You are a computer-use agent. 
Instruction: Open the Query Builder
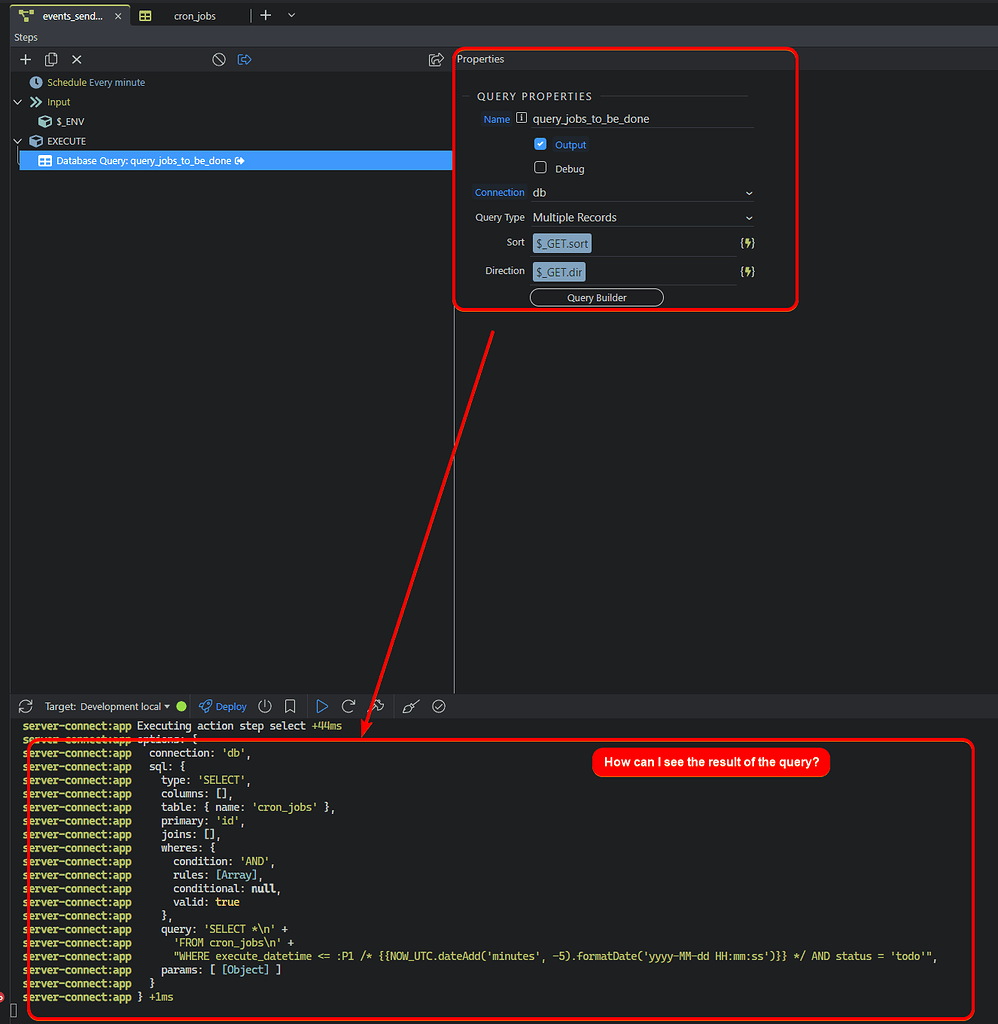596,297
